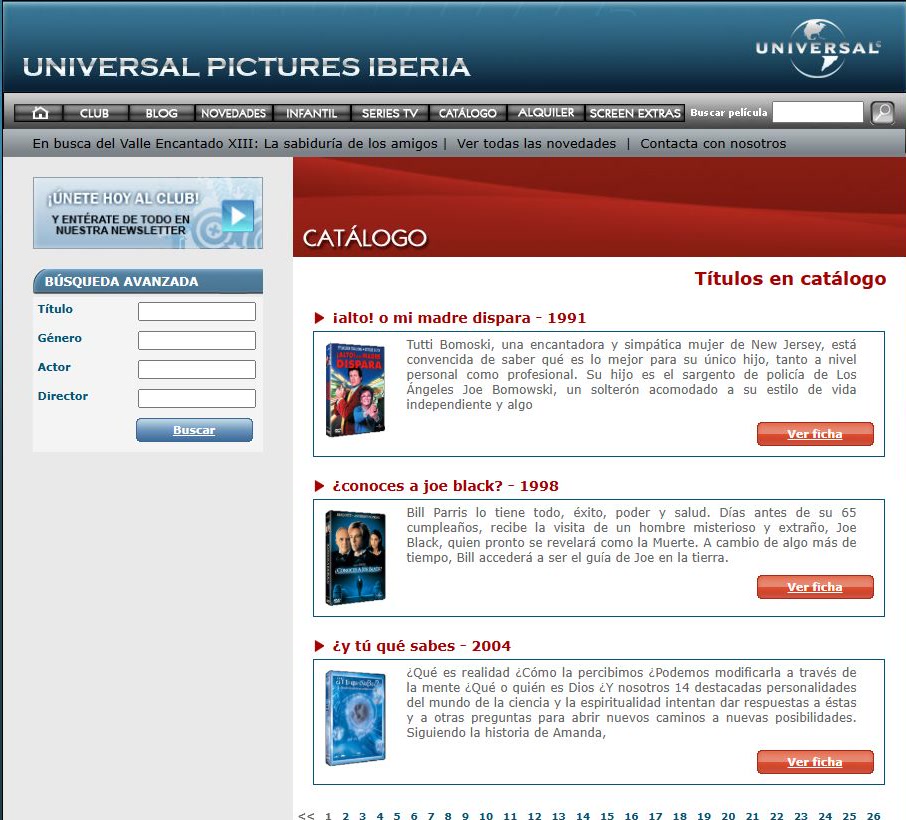Click the Género input field

point(197,340)
